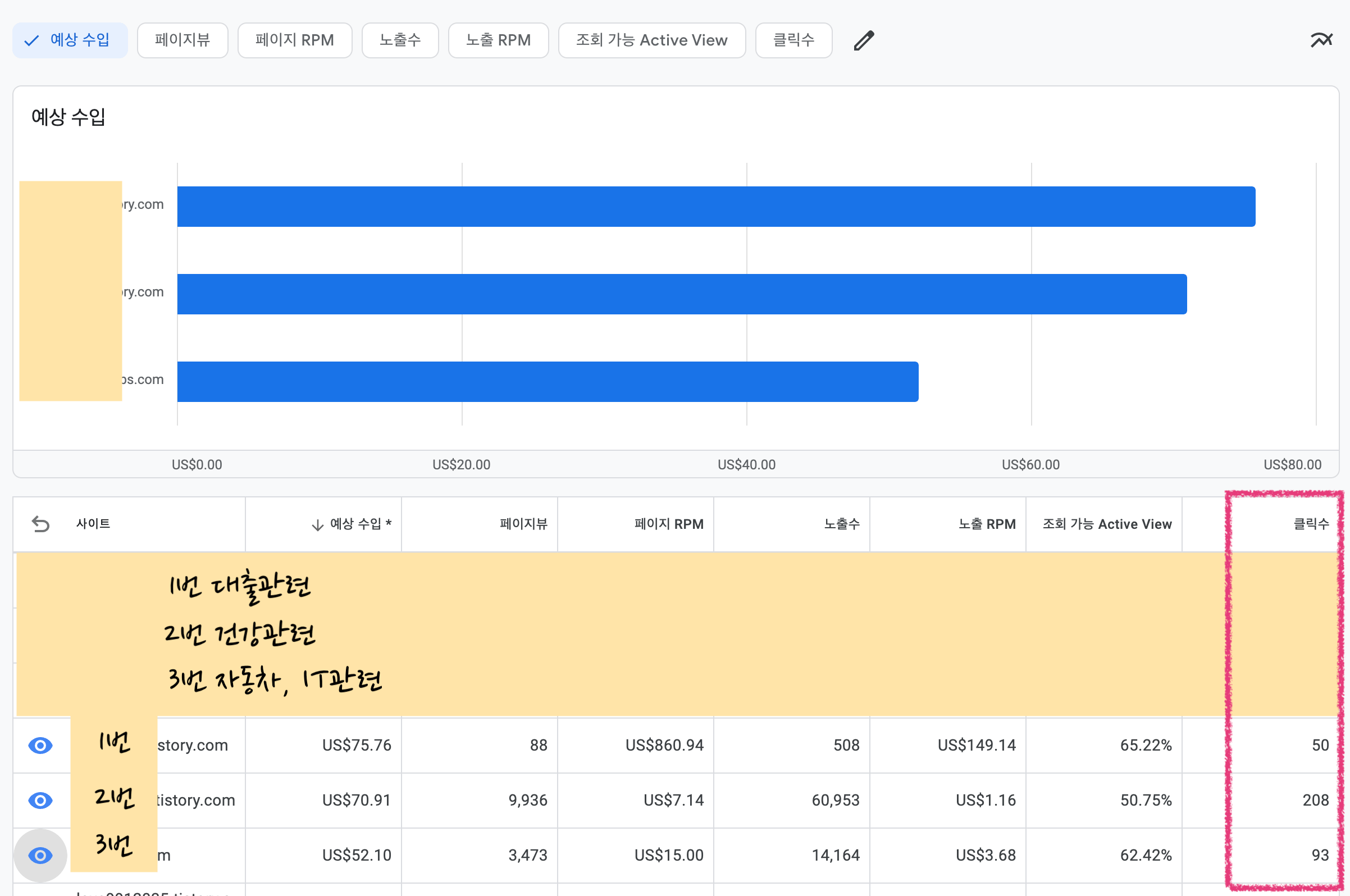Click the undo arrow beside 사이트 header

click(40, 524)
